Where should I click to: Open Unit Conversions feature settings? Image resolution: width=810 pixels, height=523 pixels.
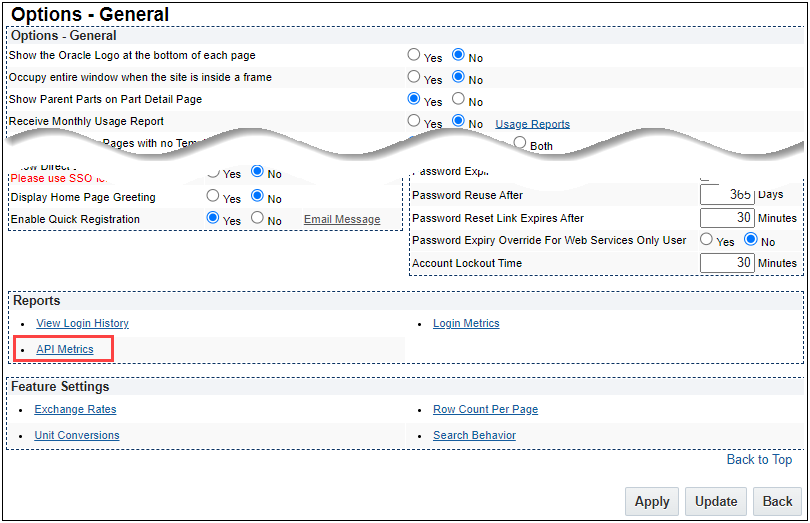[x=77, y=435]
